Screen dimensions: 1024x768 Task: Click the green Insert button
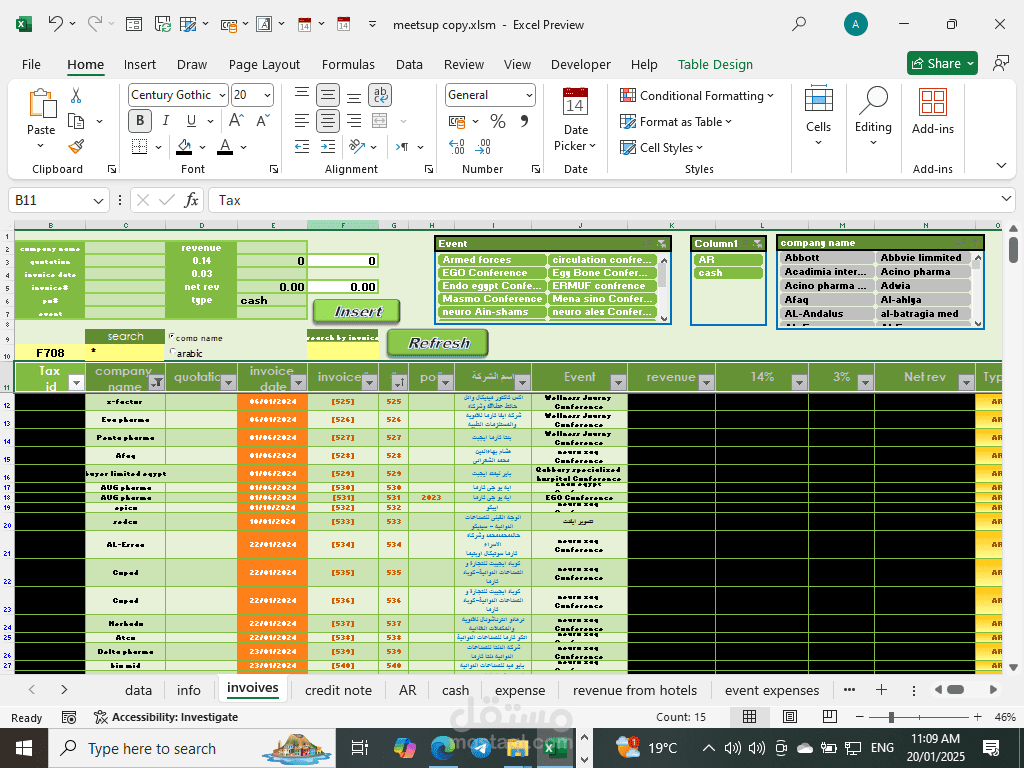[x=355, y=311]
